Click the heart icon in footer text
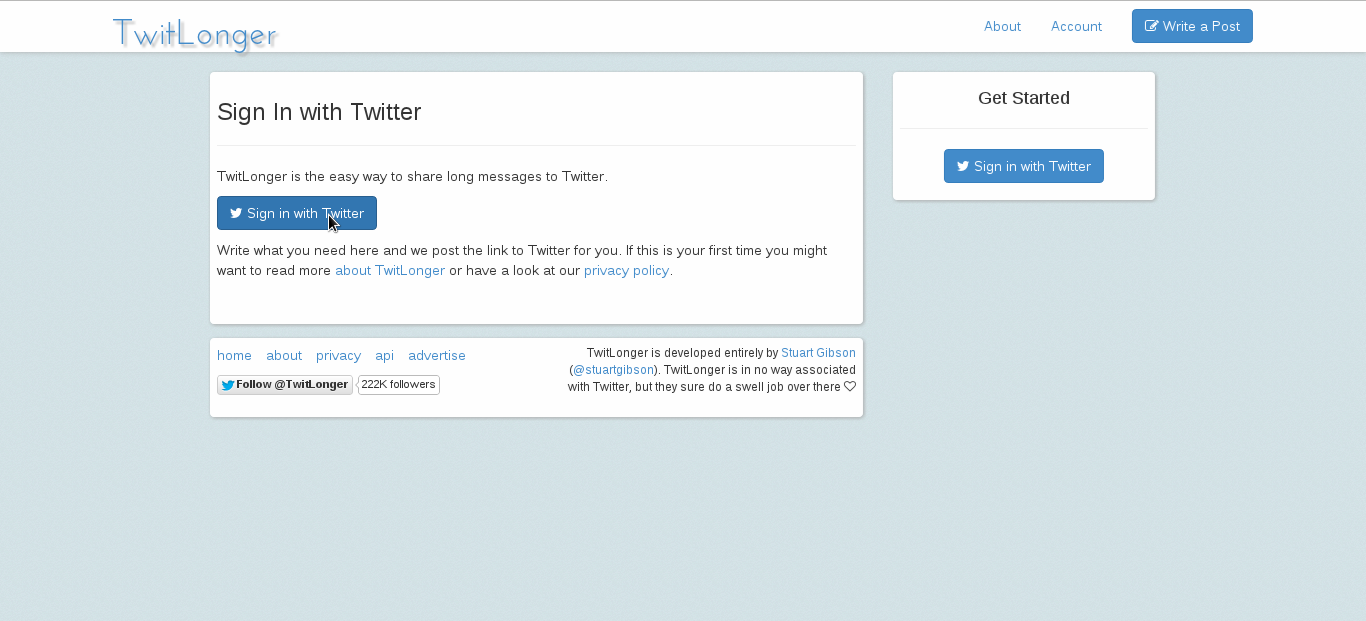Viewport: 1366px width, 621px height. click(850, 387)
